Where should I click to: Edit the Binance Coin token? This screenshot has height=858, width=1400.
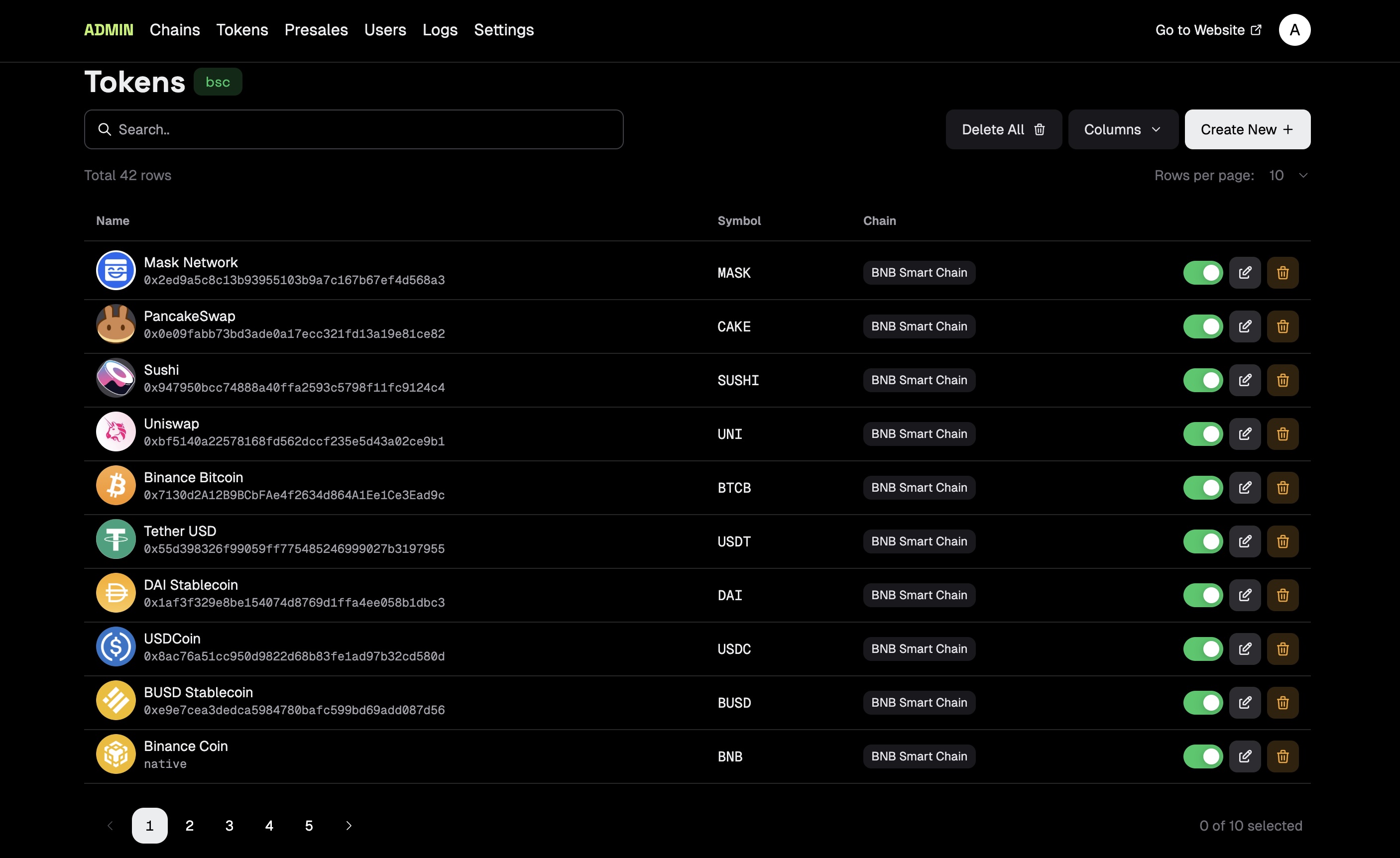(x=1244, y=756)
